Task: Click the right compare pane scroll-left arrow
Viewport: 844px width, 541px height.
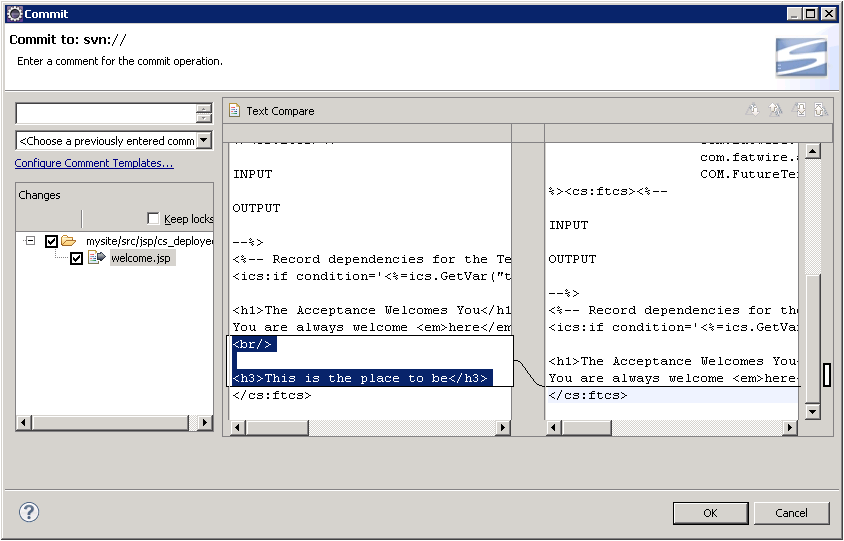Action: (x=554, y=427)
